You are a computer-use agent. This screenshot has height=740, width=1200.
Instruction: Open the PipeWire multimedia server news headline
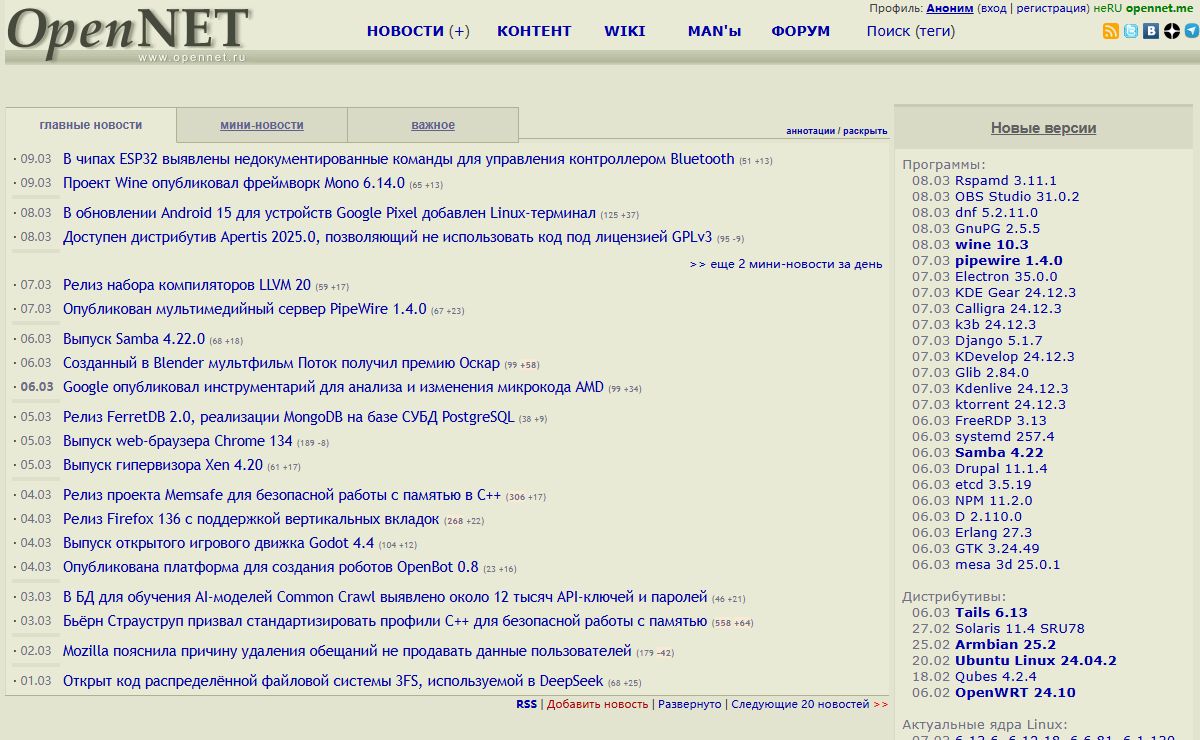[x=244, y=309]
